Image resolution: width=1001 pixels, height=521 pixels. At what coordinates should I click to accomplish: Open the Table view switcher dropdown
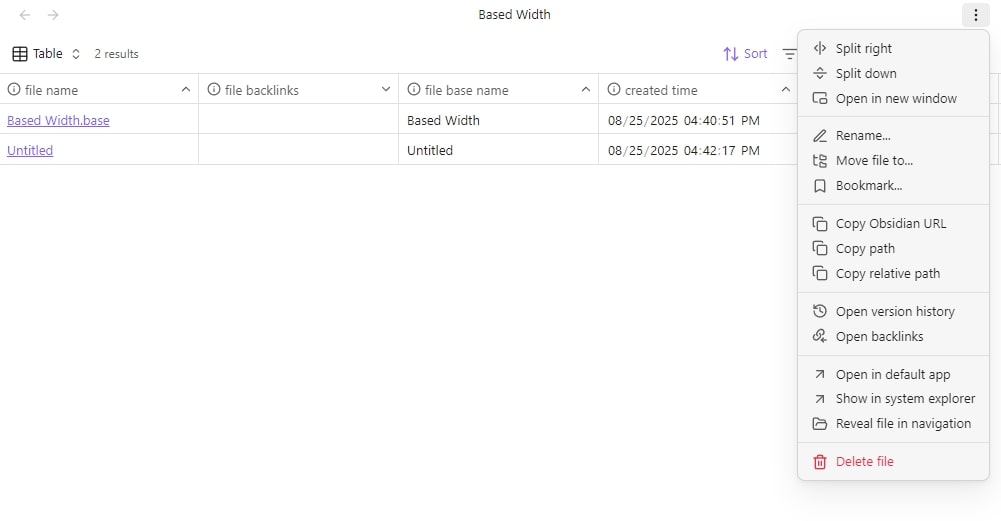[x=47, y=54]
